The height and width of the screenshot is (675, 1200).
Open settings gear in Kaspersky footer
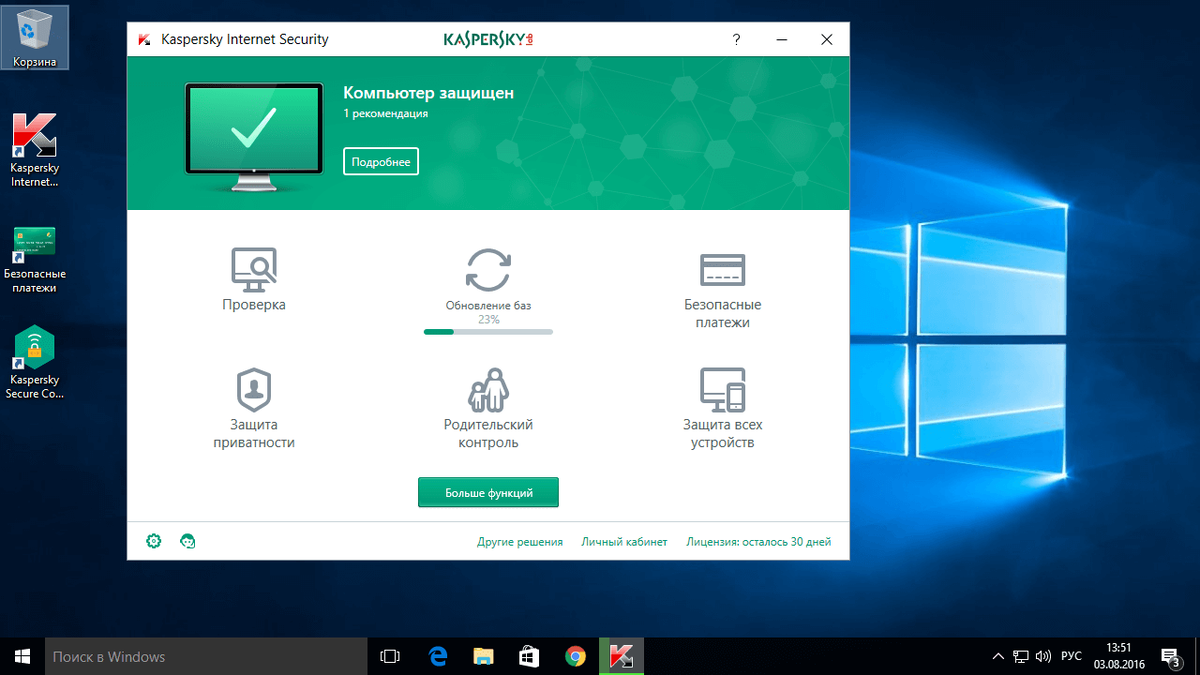[153, 541]
